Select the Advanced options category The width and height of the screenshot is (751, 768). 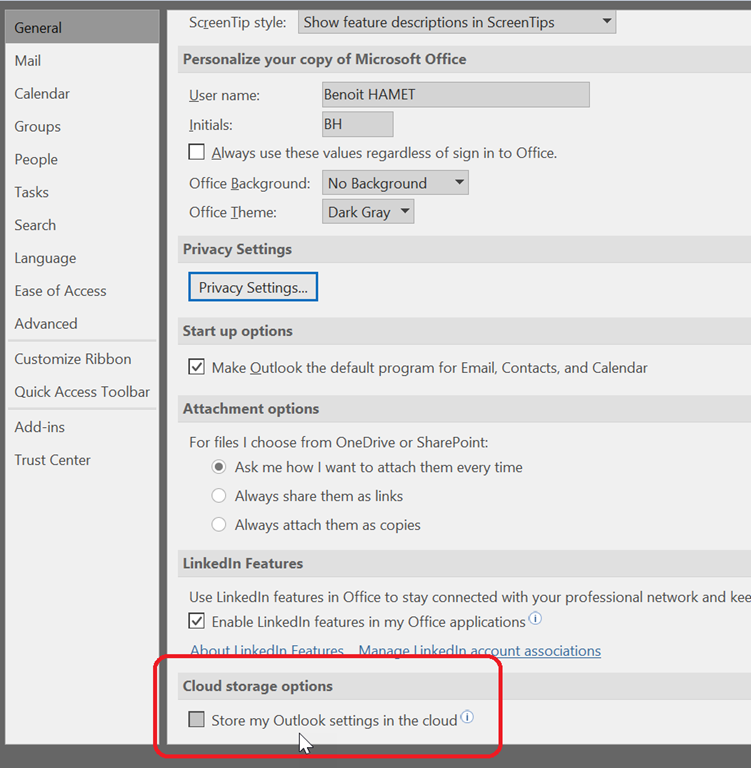46,324
